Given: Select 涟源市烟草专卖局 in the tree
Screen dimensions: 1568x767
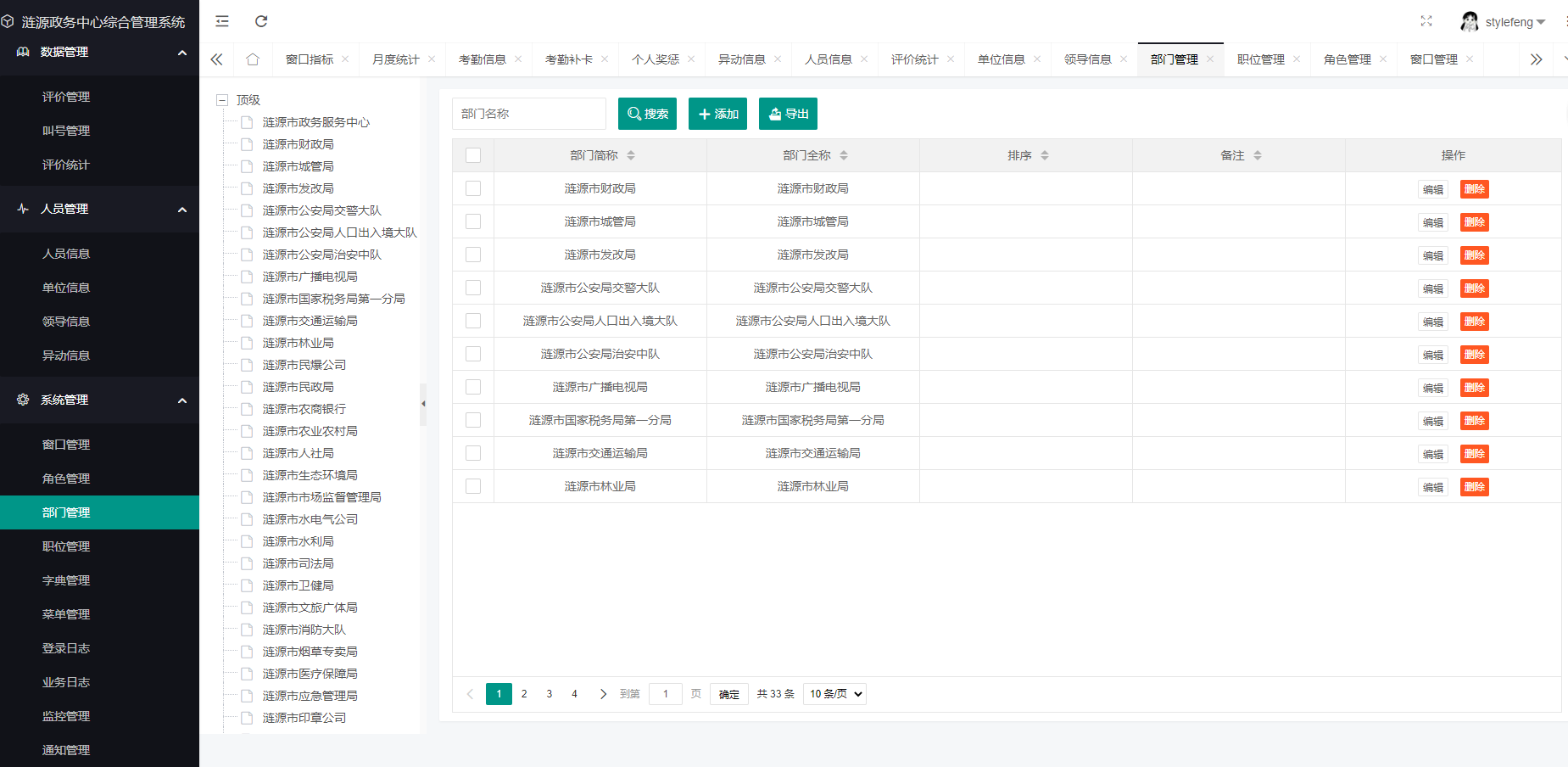Looking at the screenshot, I should click(310, 652).
